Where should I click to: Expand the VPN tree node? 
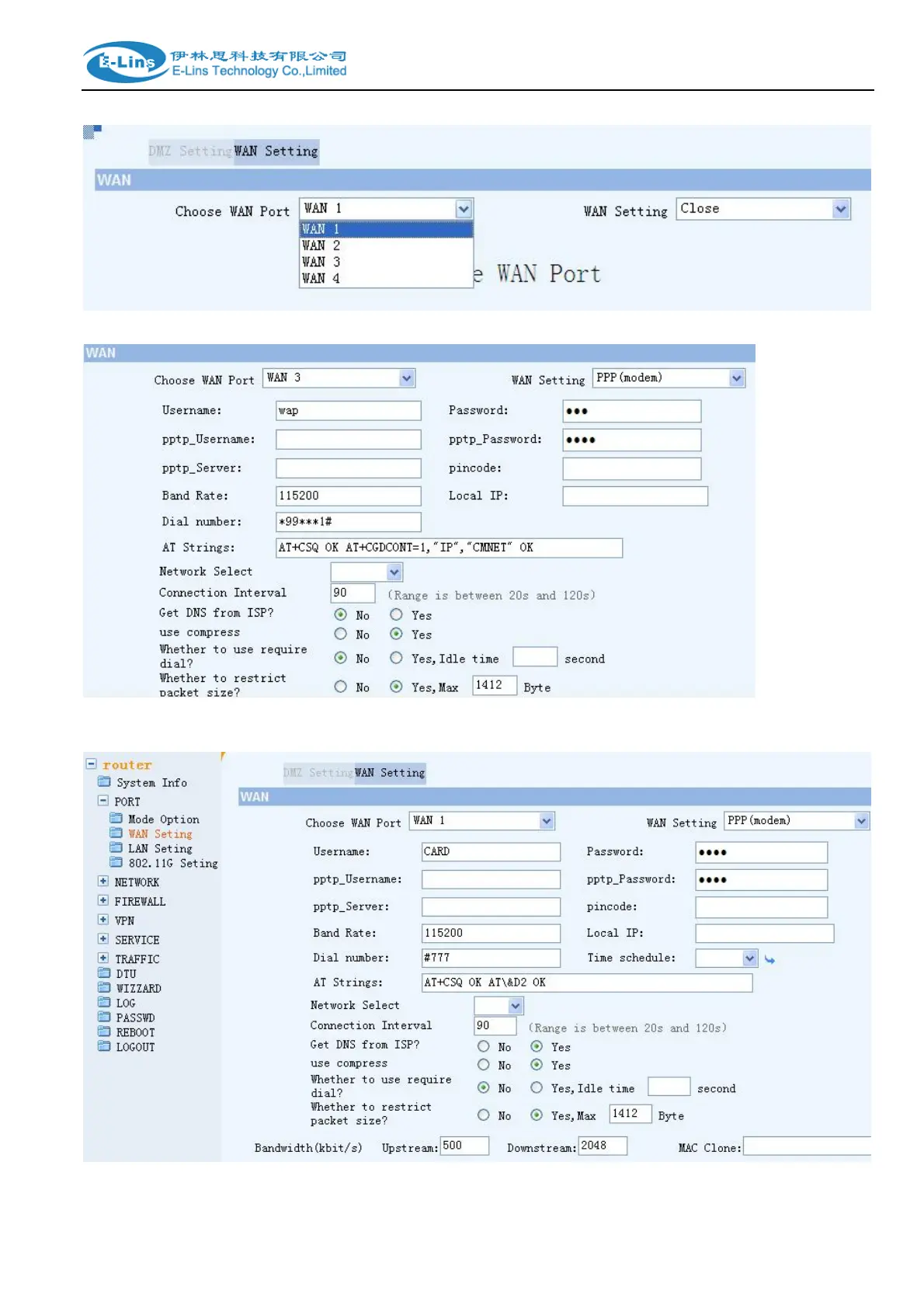103,920
